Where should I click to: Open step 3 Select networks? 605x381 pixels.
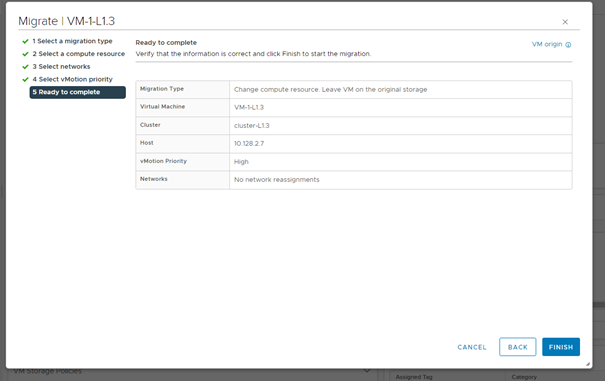61,66
